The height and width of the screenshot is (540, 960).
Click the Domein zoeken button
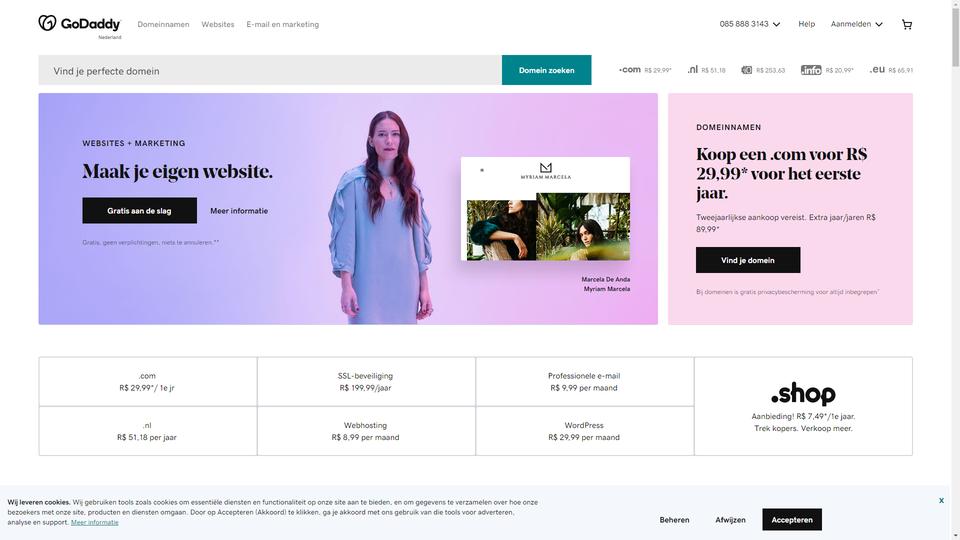(547, 70)
